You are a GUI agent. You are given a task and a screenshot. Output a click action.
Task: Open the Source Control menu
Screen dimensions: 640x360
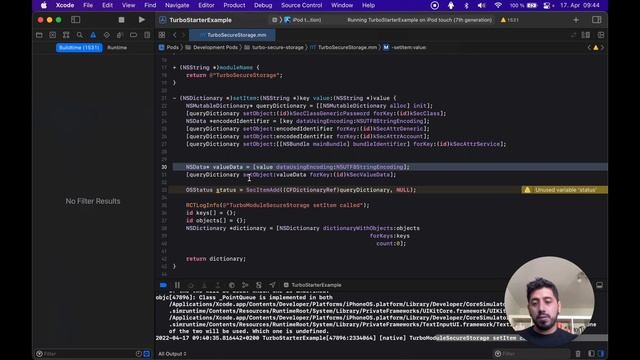[x=301, y=5]
